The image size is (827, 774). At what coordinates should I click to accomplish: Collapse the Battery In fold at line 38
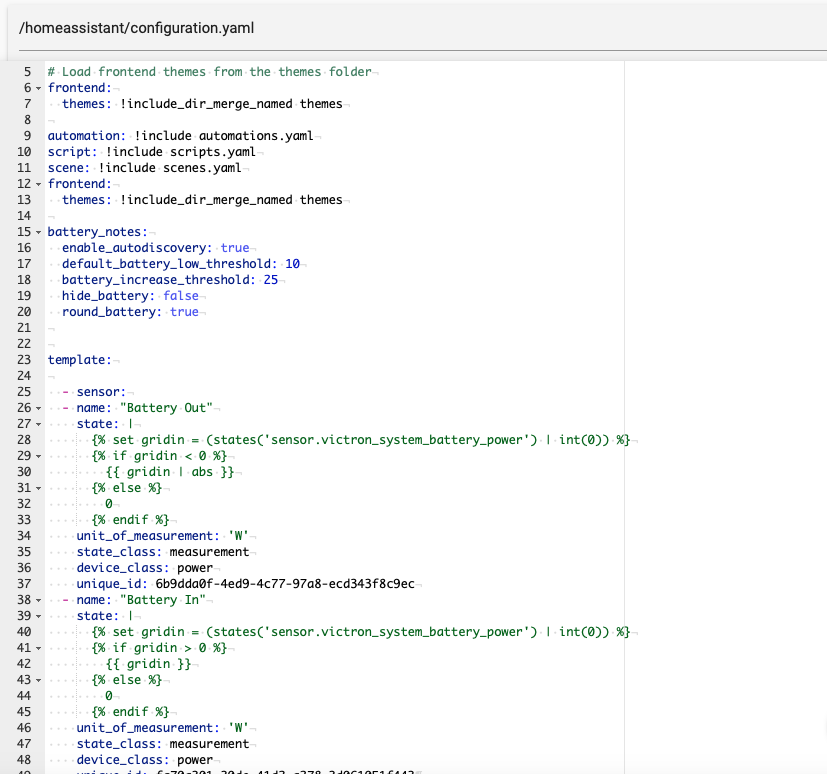click(x=39, y=600)
